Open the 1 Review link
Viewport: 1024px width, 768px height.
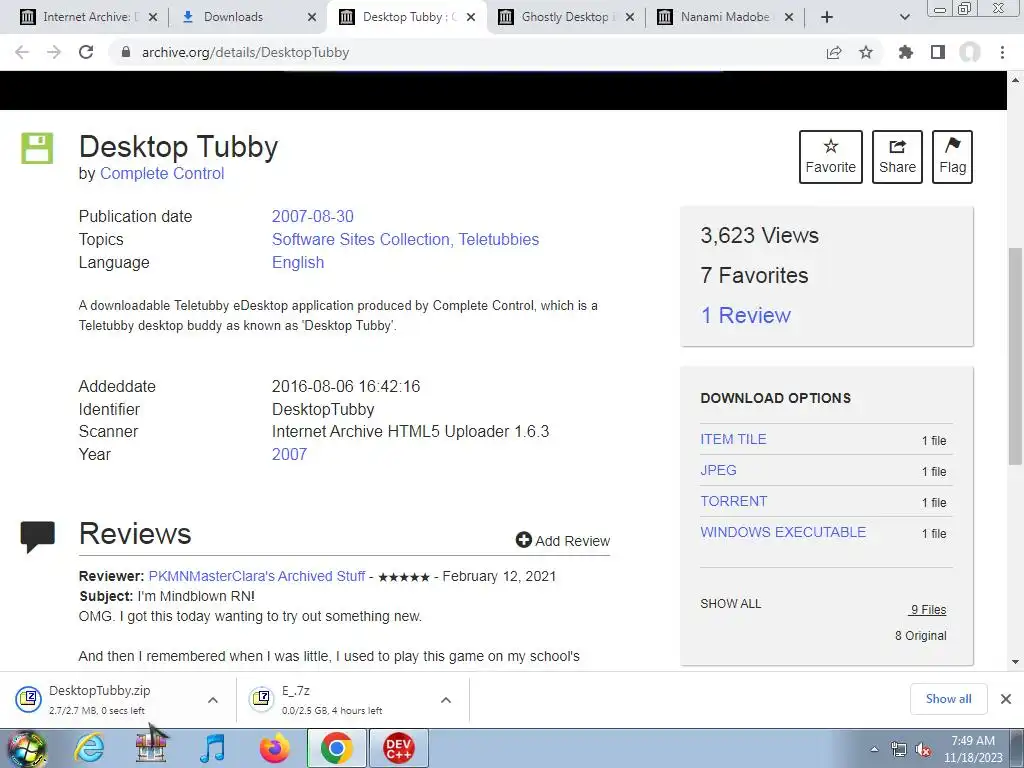(x=746, y=315)
